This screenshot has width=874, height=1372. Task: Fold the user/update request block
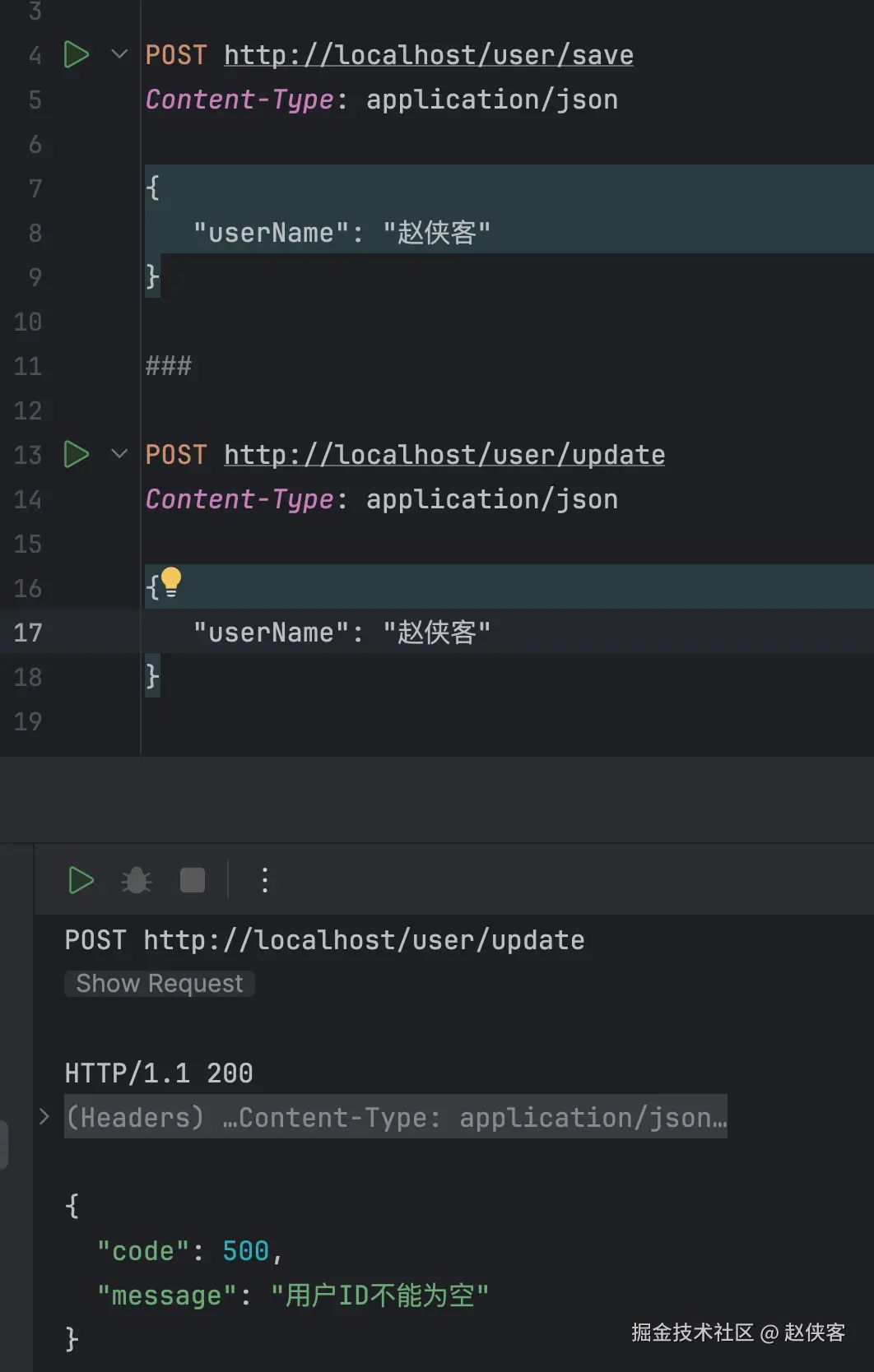tap(119, 455)
